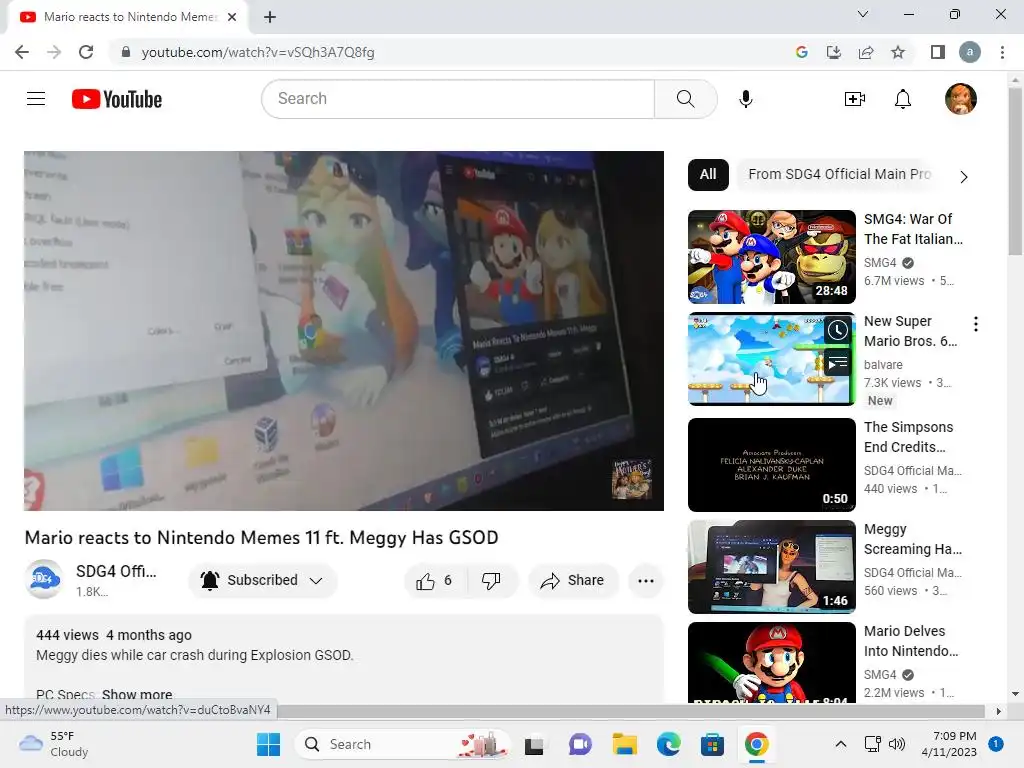The height and width of the screenshot is (768, 1024).
Task: Open Simpsons End Credits thumbnail
Action: (771, 464)
